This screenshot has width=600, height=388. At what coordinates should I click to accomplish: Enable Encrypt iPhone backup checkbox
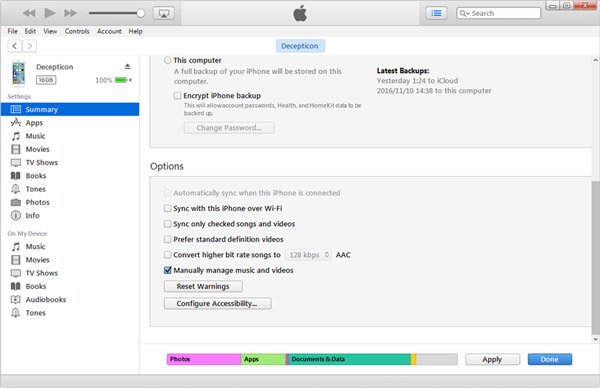pyautogui.click(x=177, y=96)
